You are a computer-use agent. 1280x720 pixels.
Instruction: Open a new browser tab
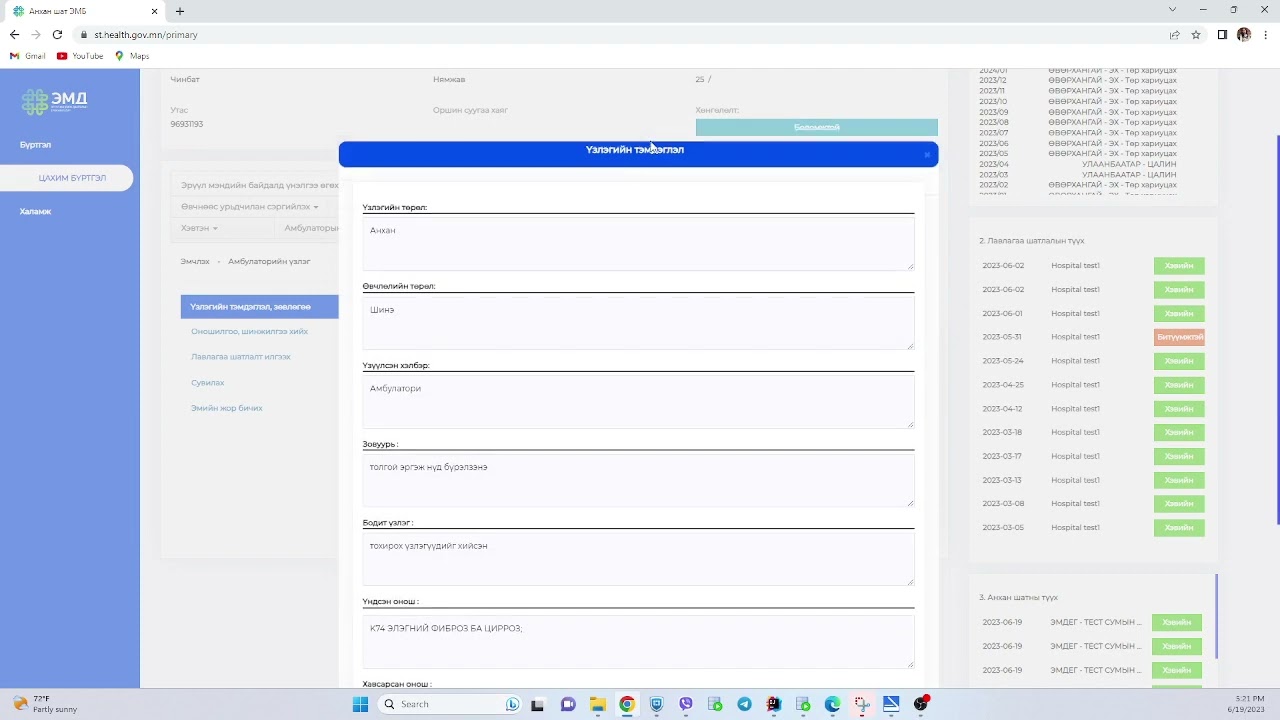180,11
